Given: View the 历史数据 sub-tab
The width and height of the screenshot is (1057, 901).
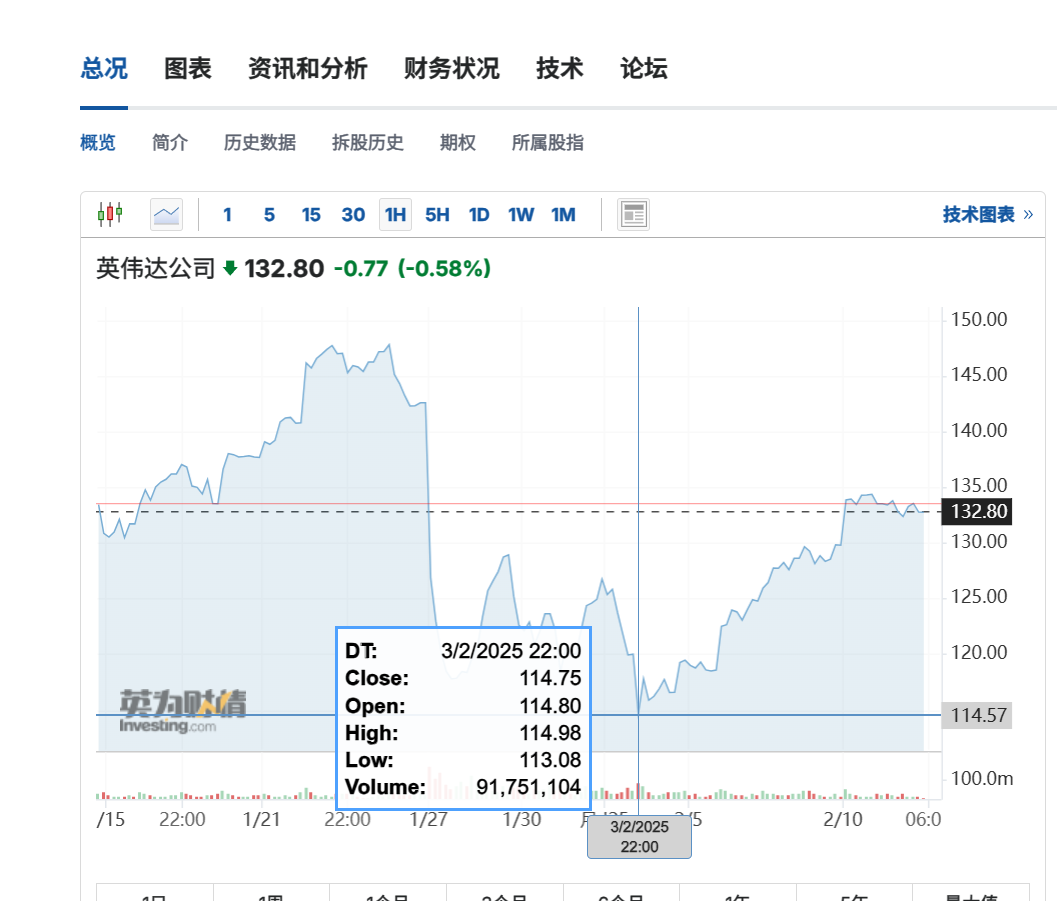Looking at the screenshot, I should (260, 143).
